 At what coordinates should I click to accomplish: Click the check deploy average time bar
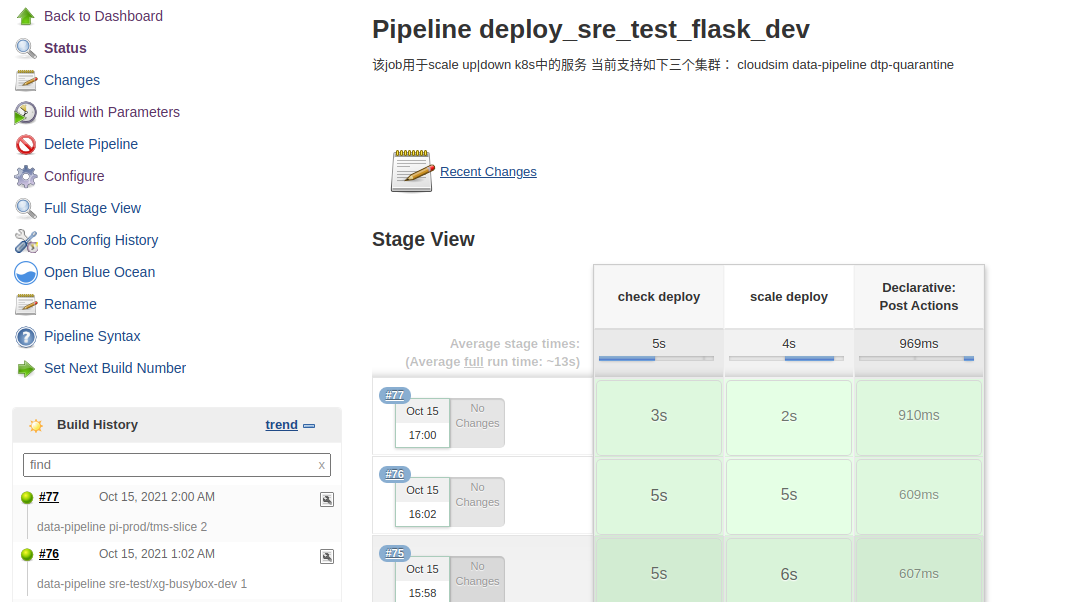(x=657, y=358)
